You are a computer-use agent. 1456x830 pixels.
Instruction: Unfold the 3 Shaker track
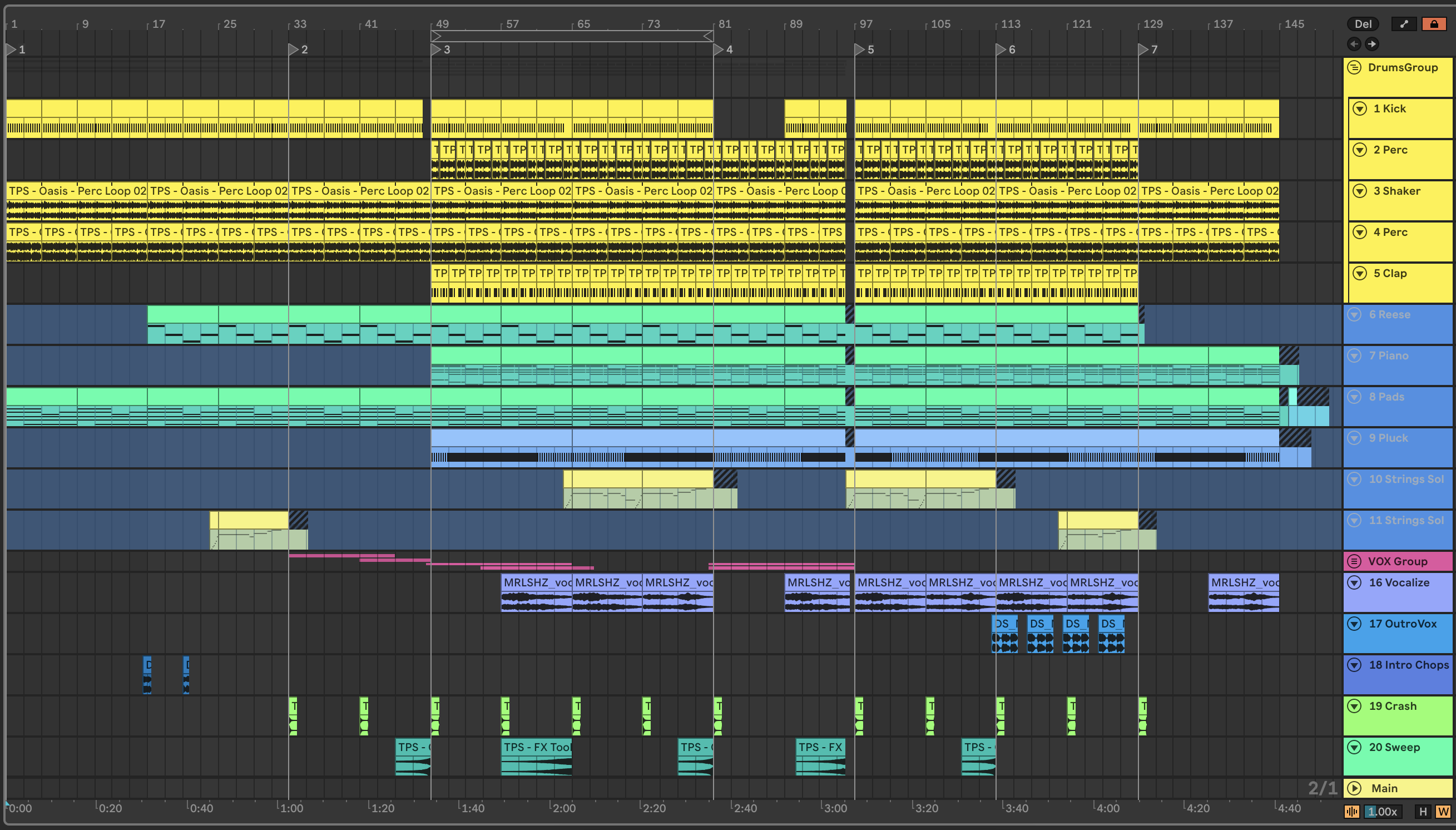tap(1360, 191)
